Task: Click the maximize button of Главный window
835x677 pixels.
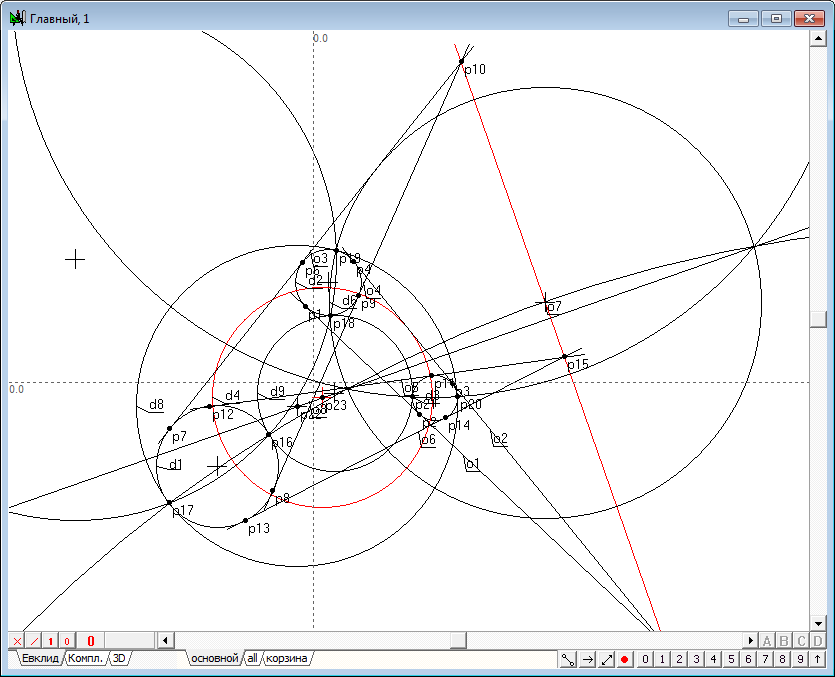Action: (x=776, y=19)
